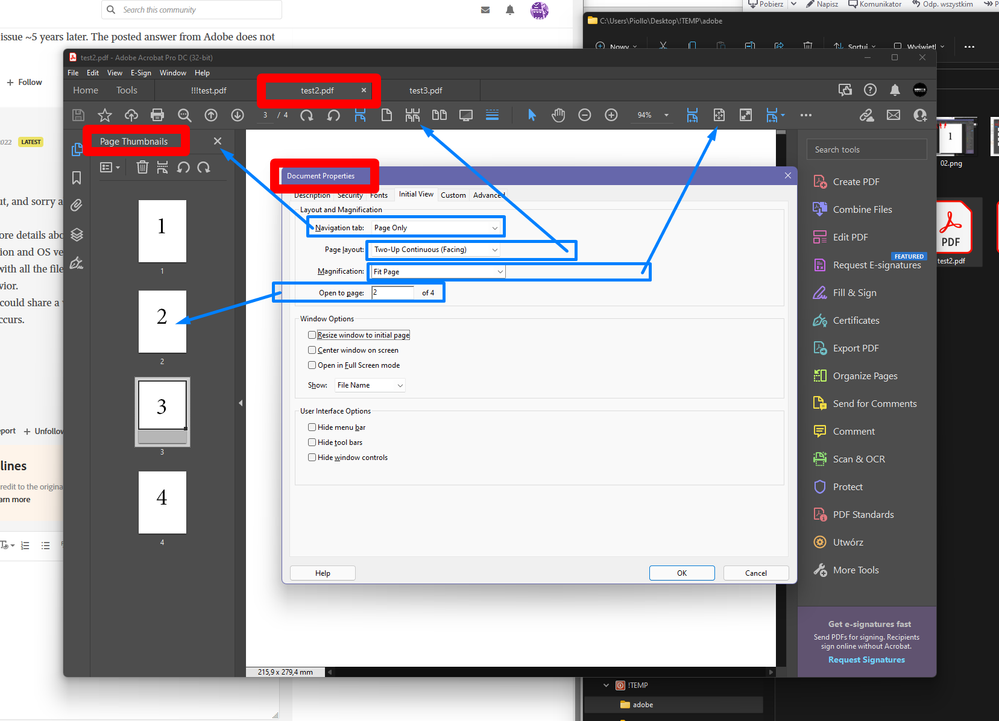Open the Page layout dropdown
This screenshot has width=999, height=721.
point(436,250)
